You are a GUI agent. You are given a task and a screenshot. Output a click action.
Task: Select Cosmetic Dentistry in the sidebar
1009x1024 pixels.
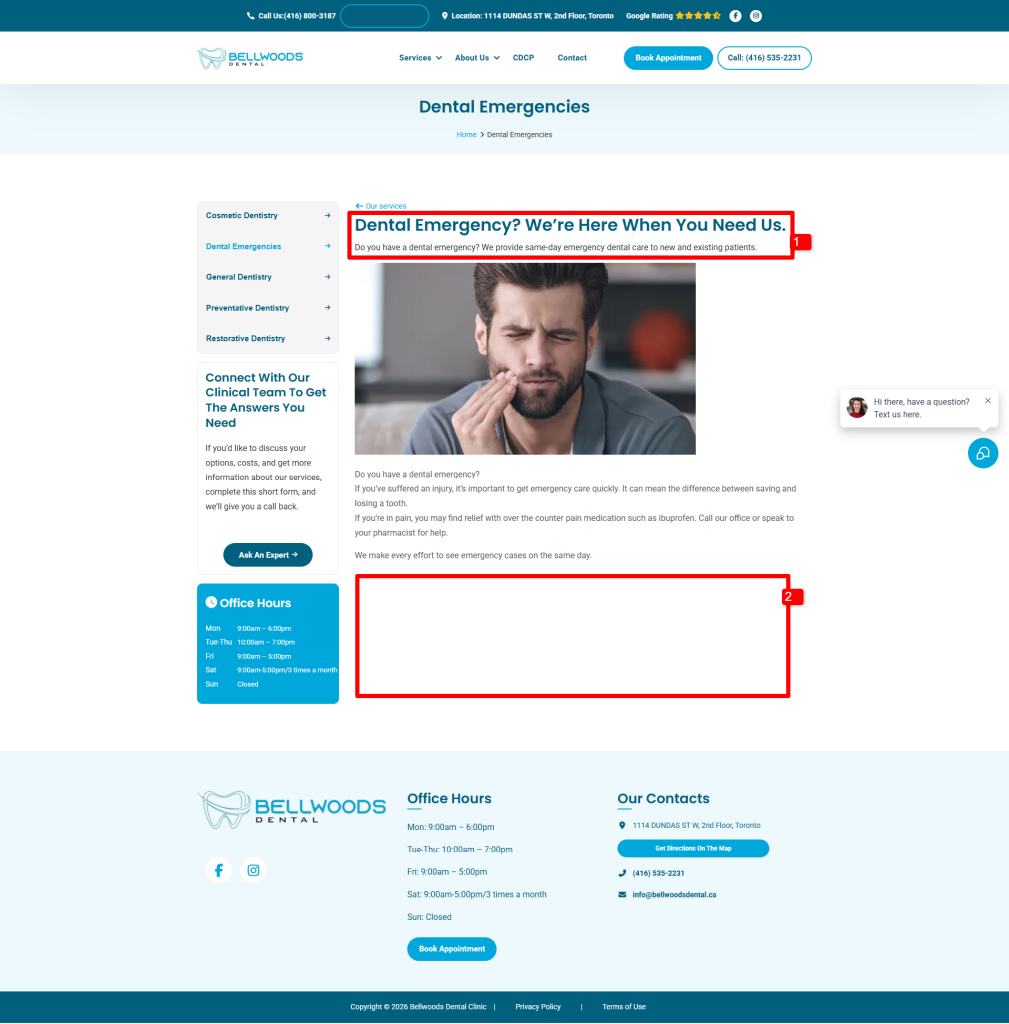coord(267,216)
